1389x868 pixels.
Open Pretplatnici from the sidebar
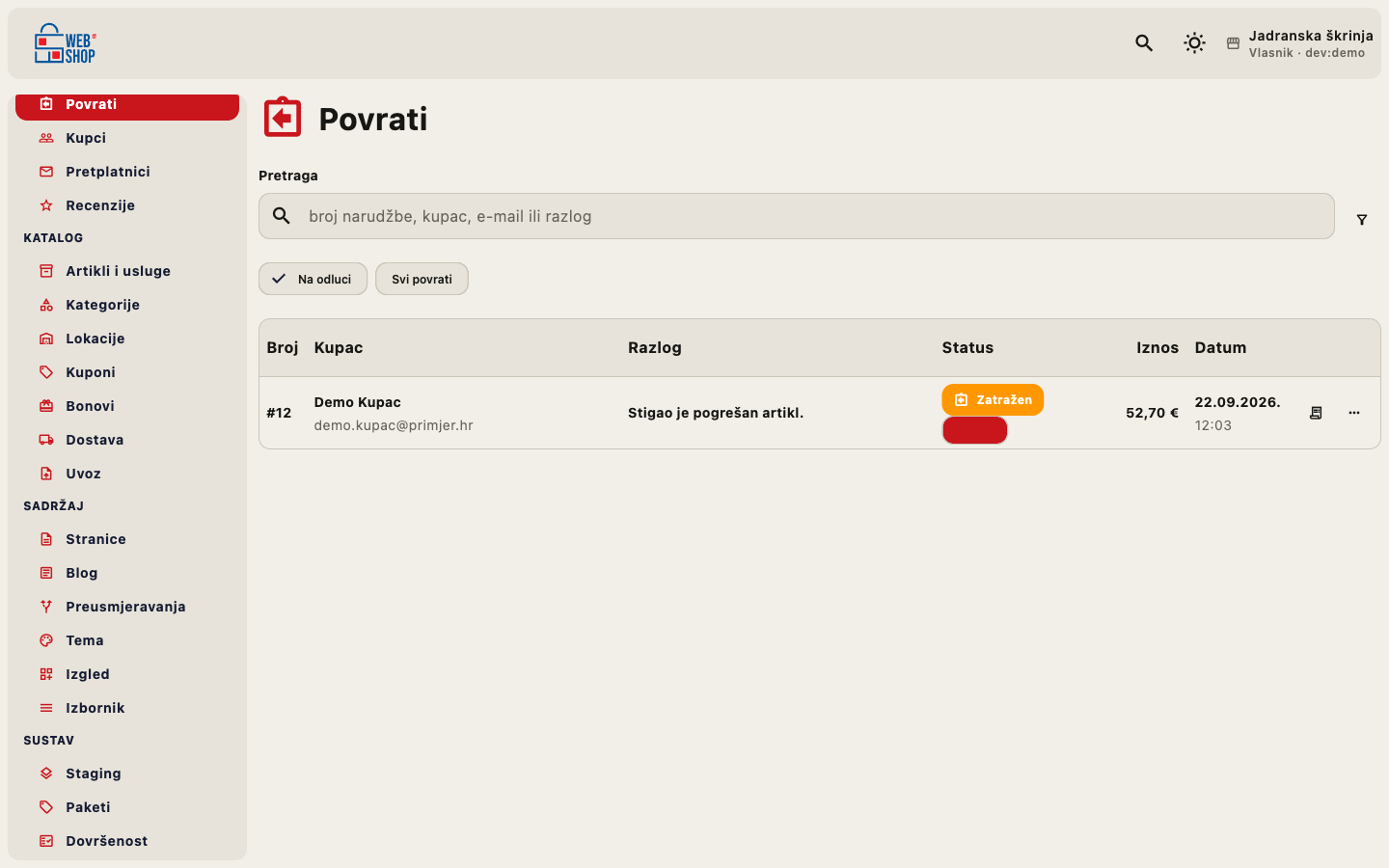coord(127,172)
